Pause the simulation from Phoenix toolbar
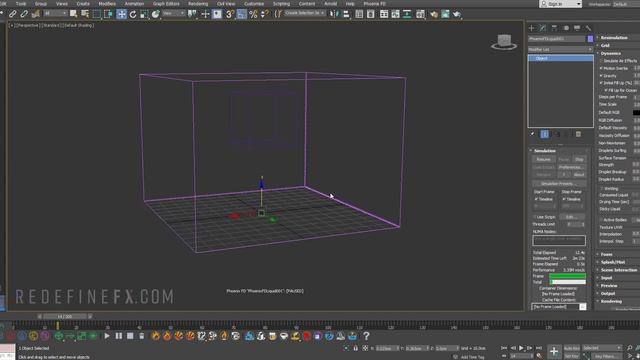This screenshot has width=640, height=360. click(x=118, y=336)
